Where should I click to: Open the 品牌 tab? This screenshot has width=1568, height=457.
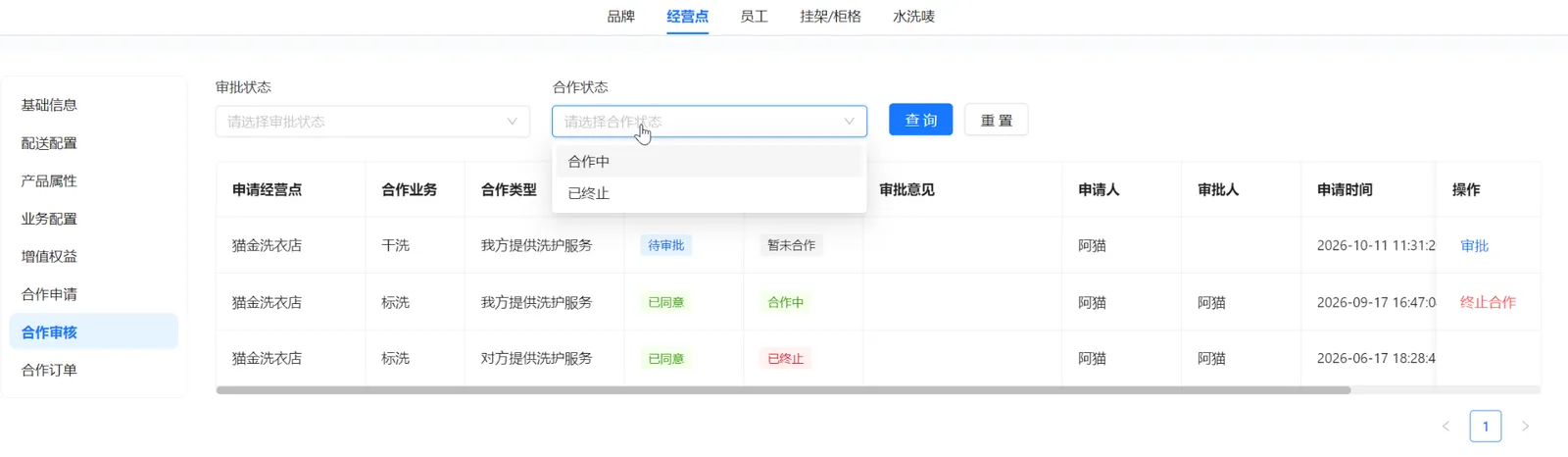tap(620, 17)
